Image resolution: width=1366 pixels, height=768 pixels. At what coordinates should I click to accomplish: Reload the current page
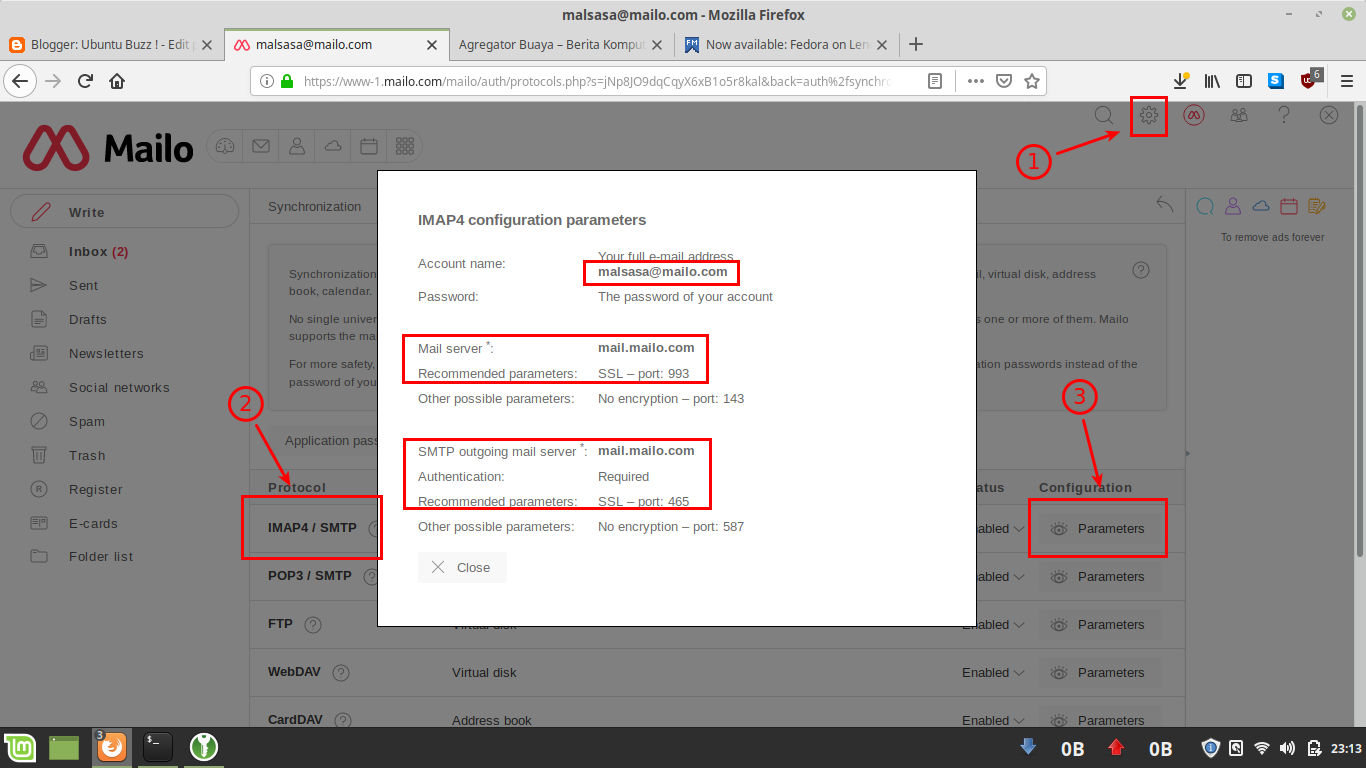tap(85, 81)
